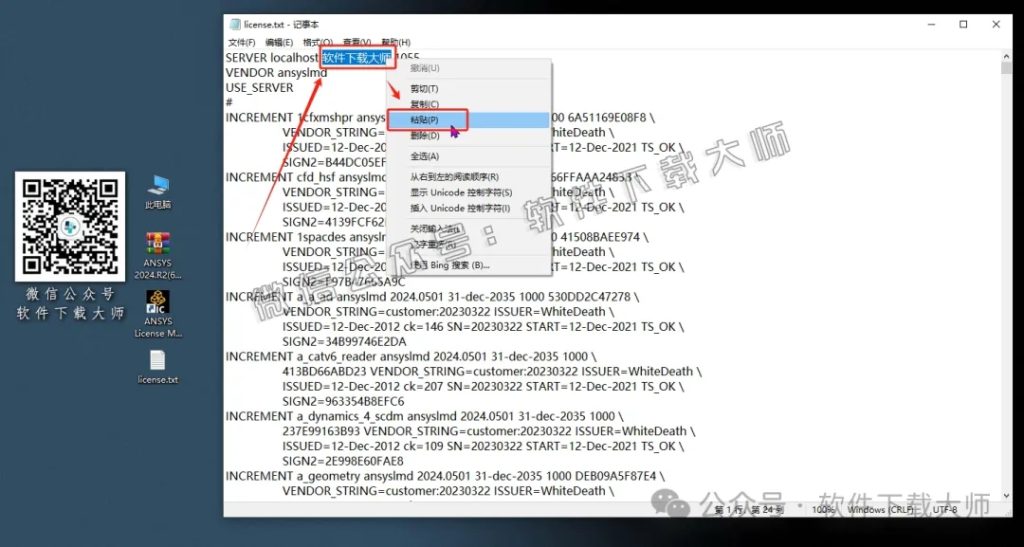
Task: Click the SIGN2=2E998E60FAE8 line
Action: (x=343, y=461)
